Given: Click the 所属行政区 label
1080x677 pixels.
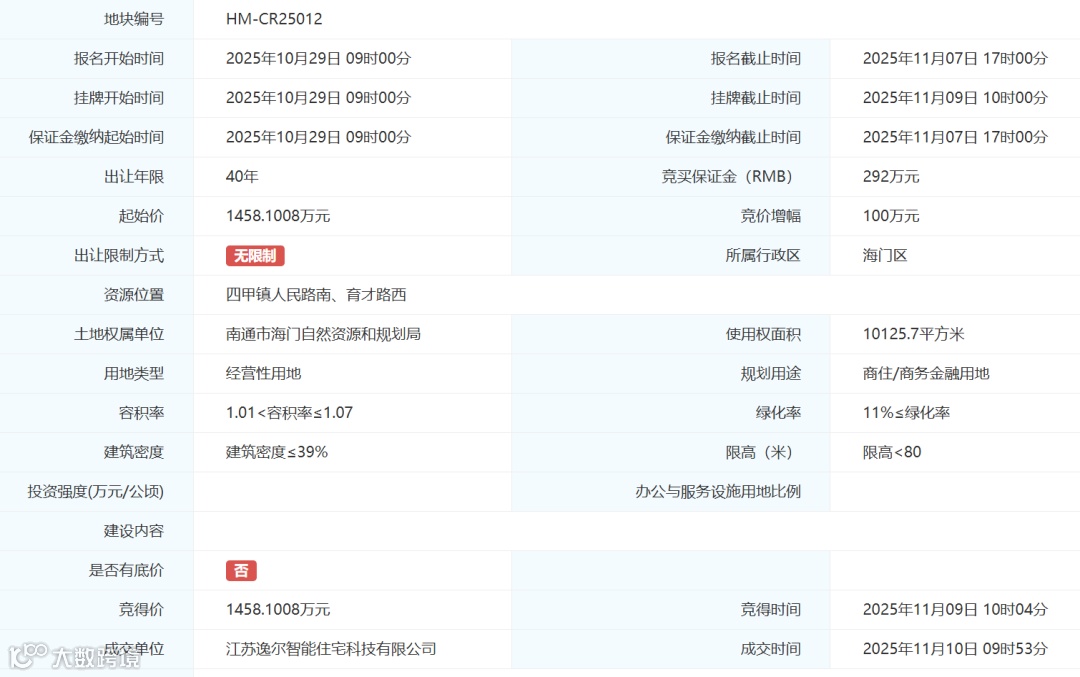Looking at the screenshot, I should coord(763,256).
